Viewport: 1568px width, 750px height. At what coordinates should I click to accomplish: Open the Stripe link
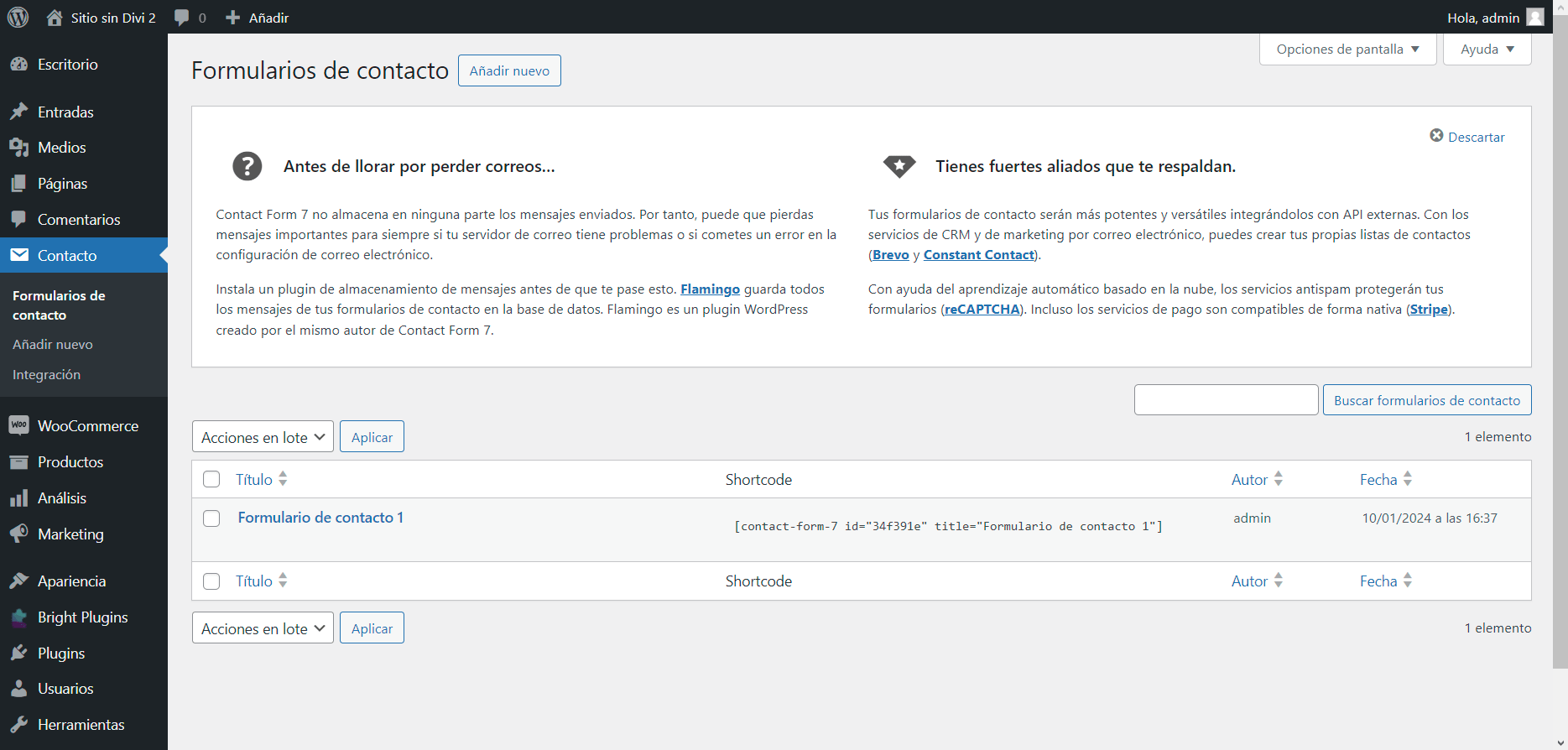1429,310
